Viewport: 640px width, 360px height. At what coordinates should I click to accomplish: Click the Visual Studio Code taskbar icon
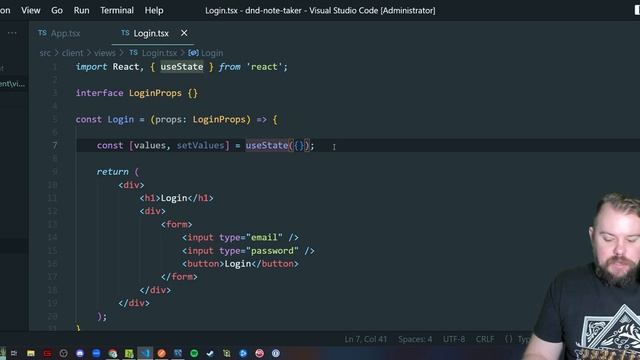(145, 353)
